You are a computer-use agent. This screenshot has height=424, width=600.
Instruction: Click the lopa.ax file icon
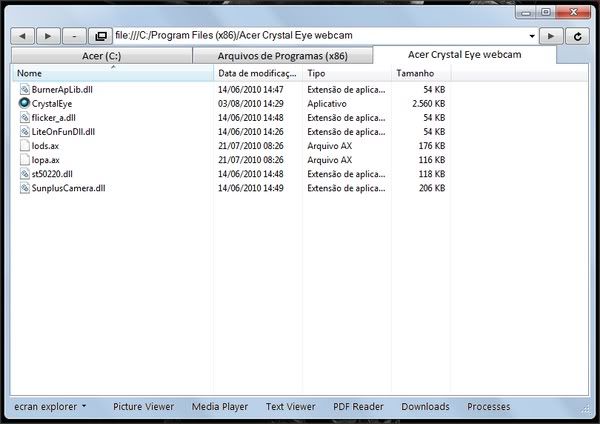(x=24, y=160)
